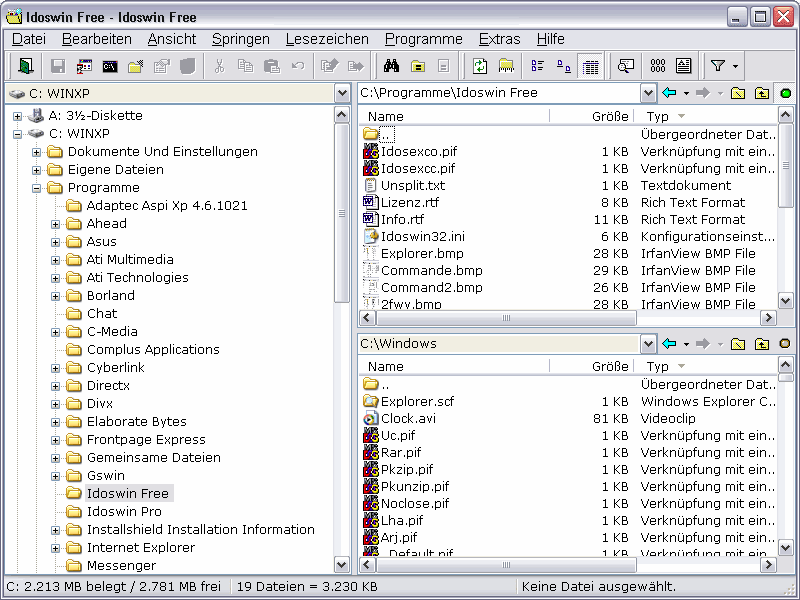The height and width of the screenshot is (600, 800).
Task: Toggle the details view mode button
Action: point(590,66)
